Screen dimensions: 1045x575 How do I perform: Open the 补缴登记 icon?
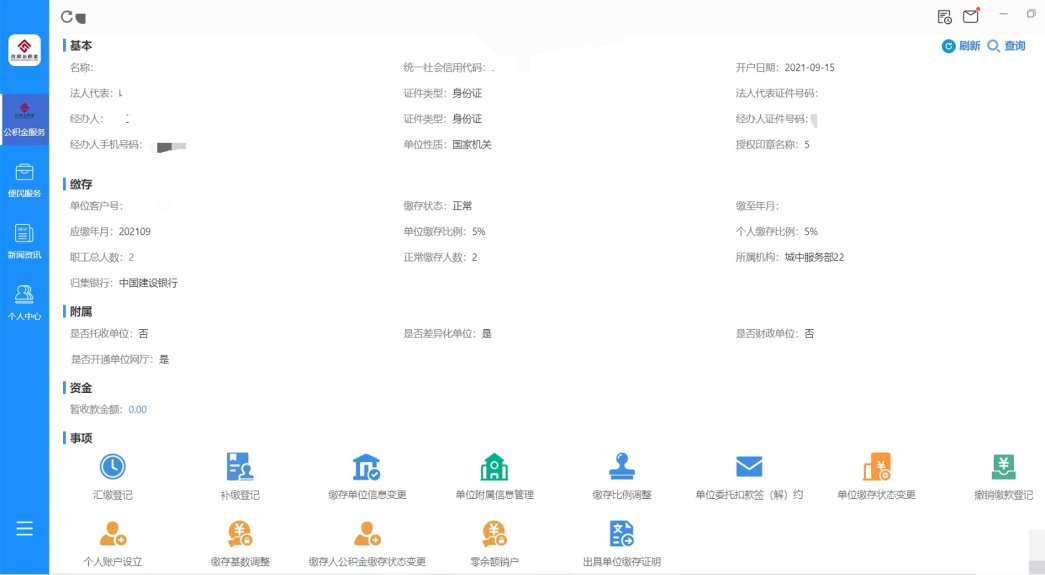(240, 467)
